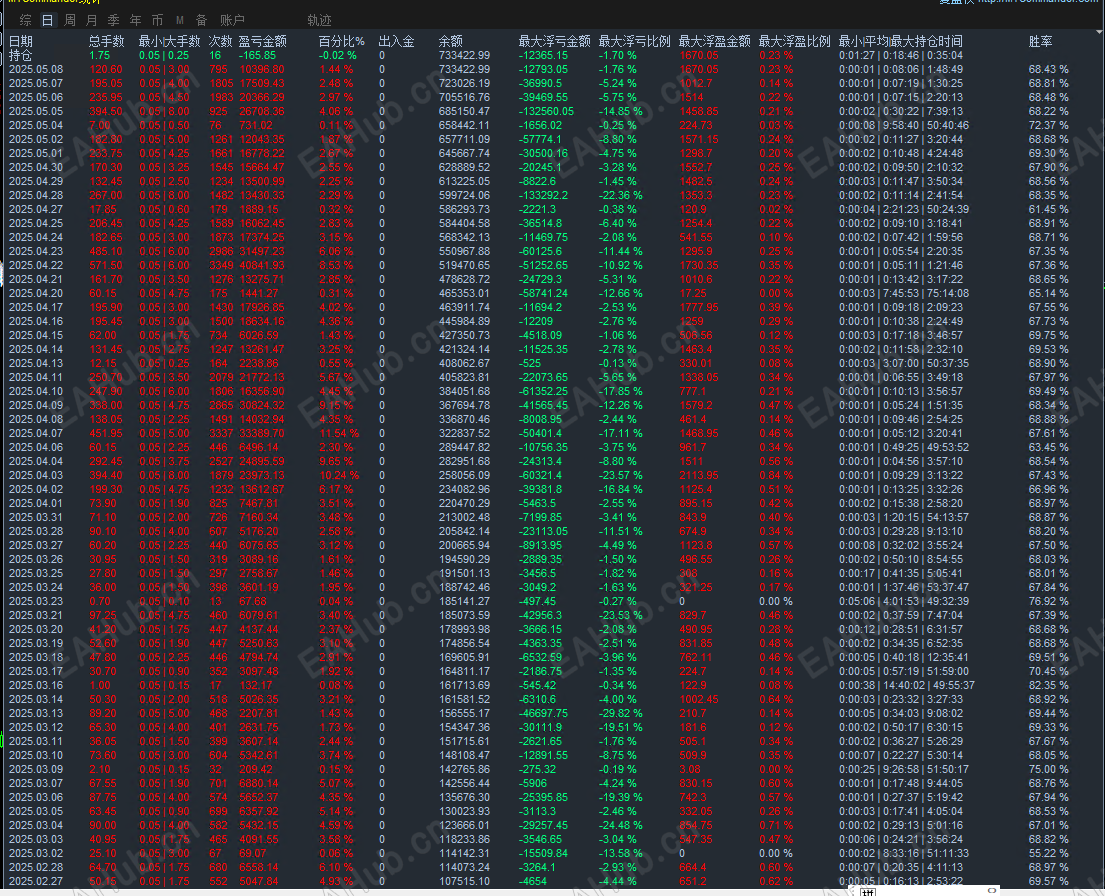Viewport: 1105px width, 896px height.
Task: Sort by 盈亏金额 column header
Action: click(262, 42)
